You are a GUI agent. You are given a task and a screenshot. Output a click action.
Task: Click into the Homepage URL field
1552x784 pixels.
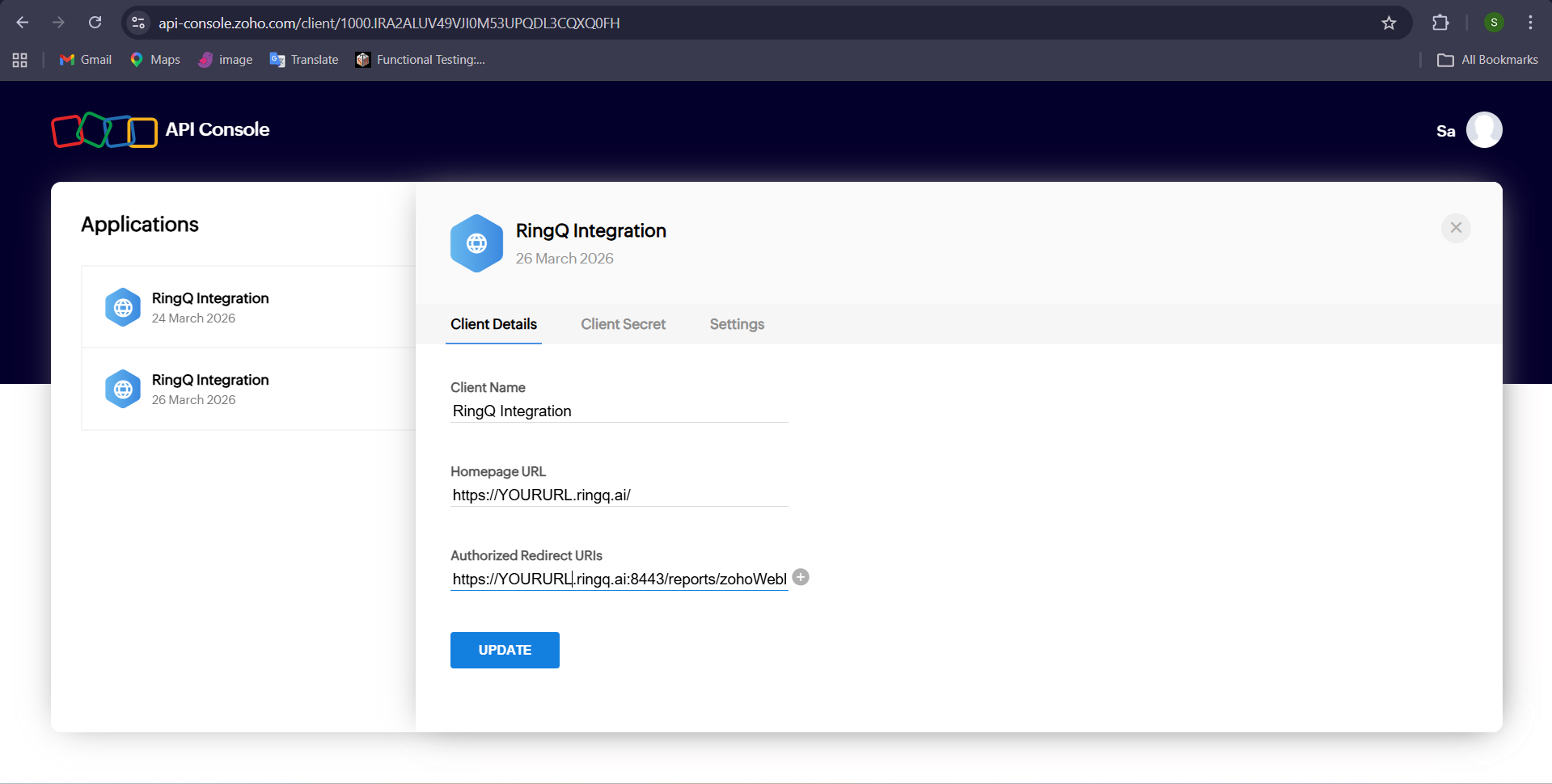620,495
